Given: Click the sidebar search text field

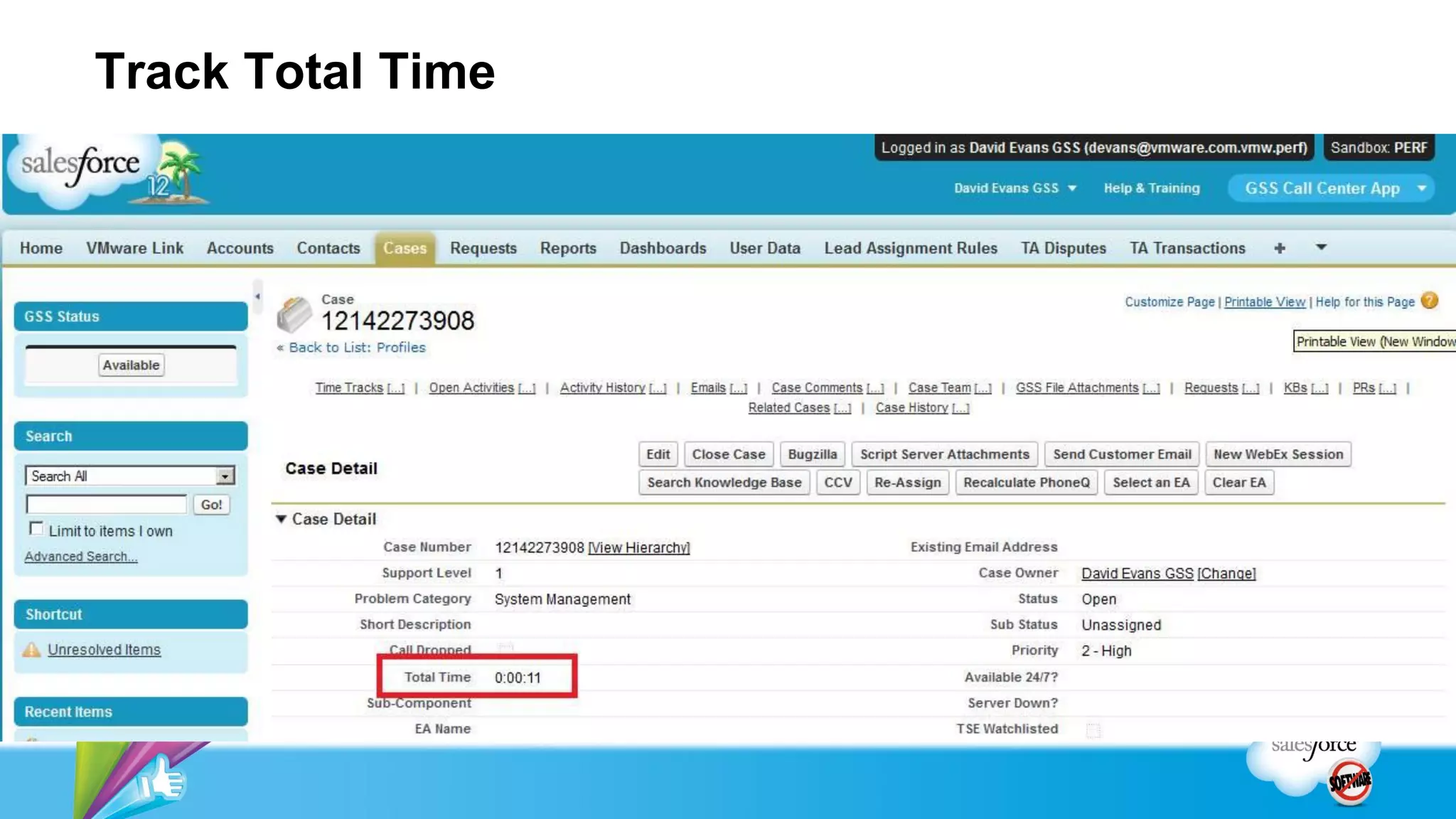Looking at the screenshot, I should tap(107, 505).
